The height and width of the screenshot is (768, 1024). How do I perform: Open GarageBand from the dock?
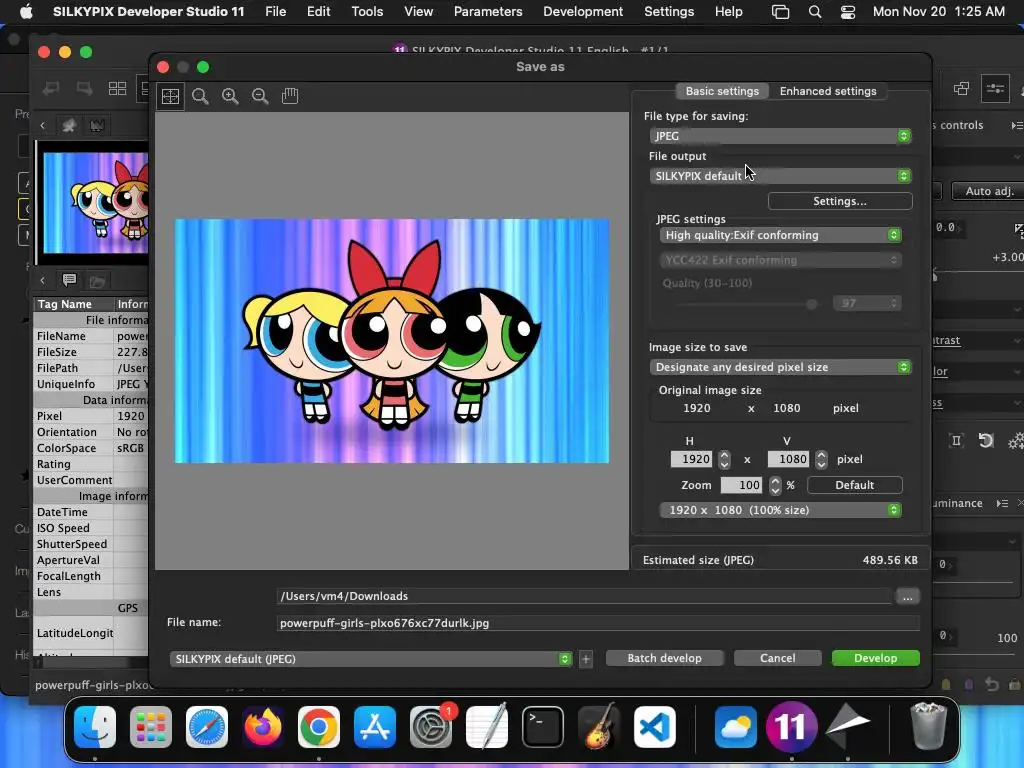599,727
